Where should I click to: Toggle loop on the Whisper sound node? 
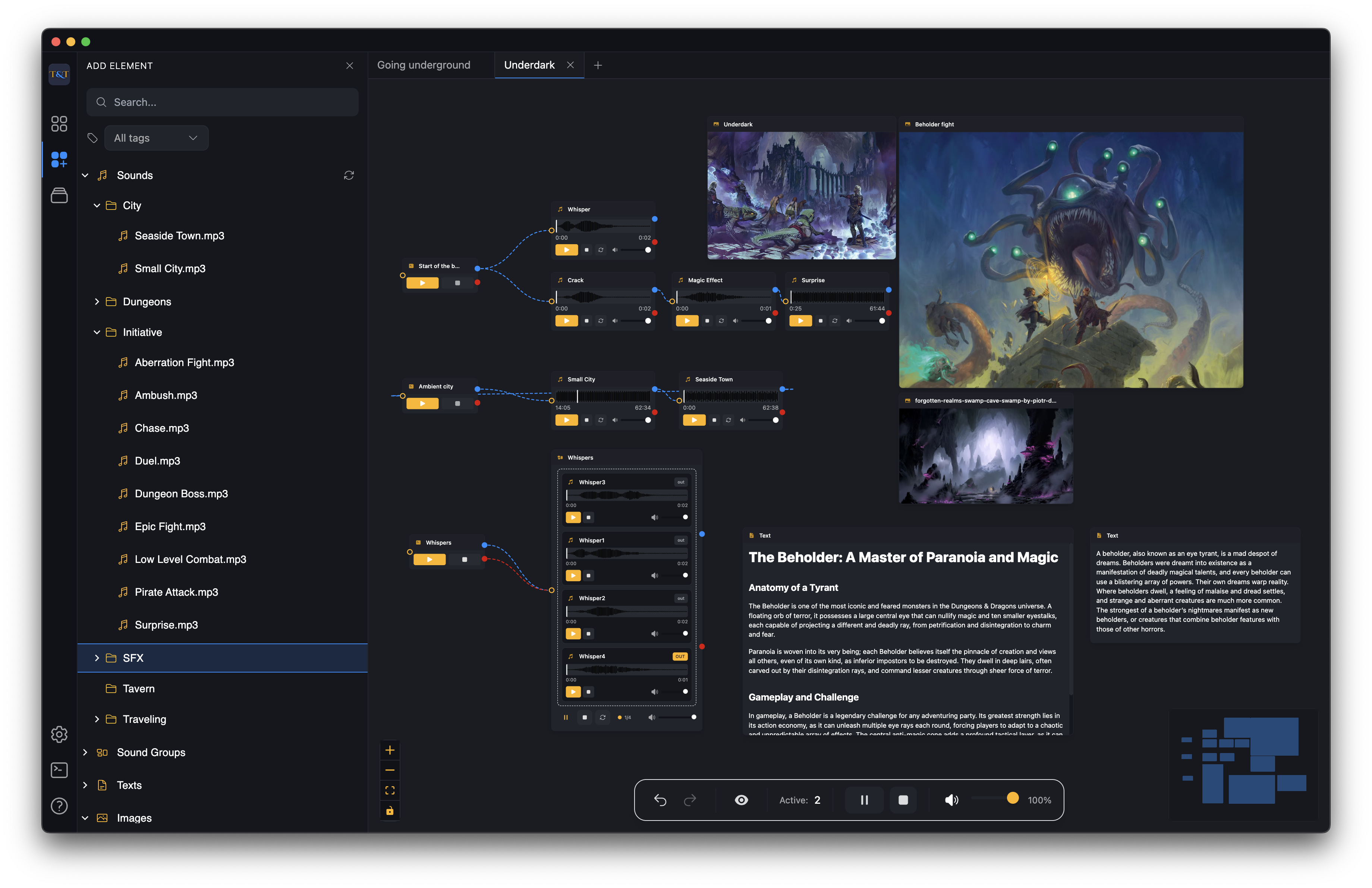coord(601,250)
